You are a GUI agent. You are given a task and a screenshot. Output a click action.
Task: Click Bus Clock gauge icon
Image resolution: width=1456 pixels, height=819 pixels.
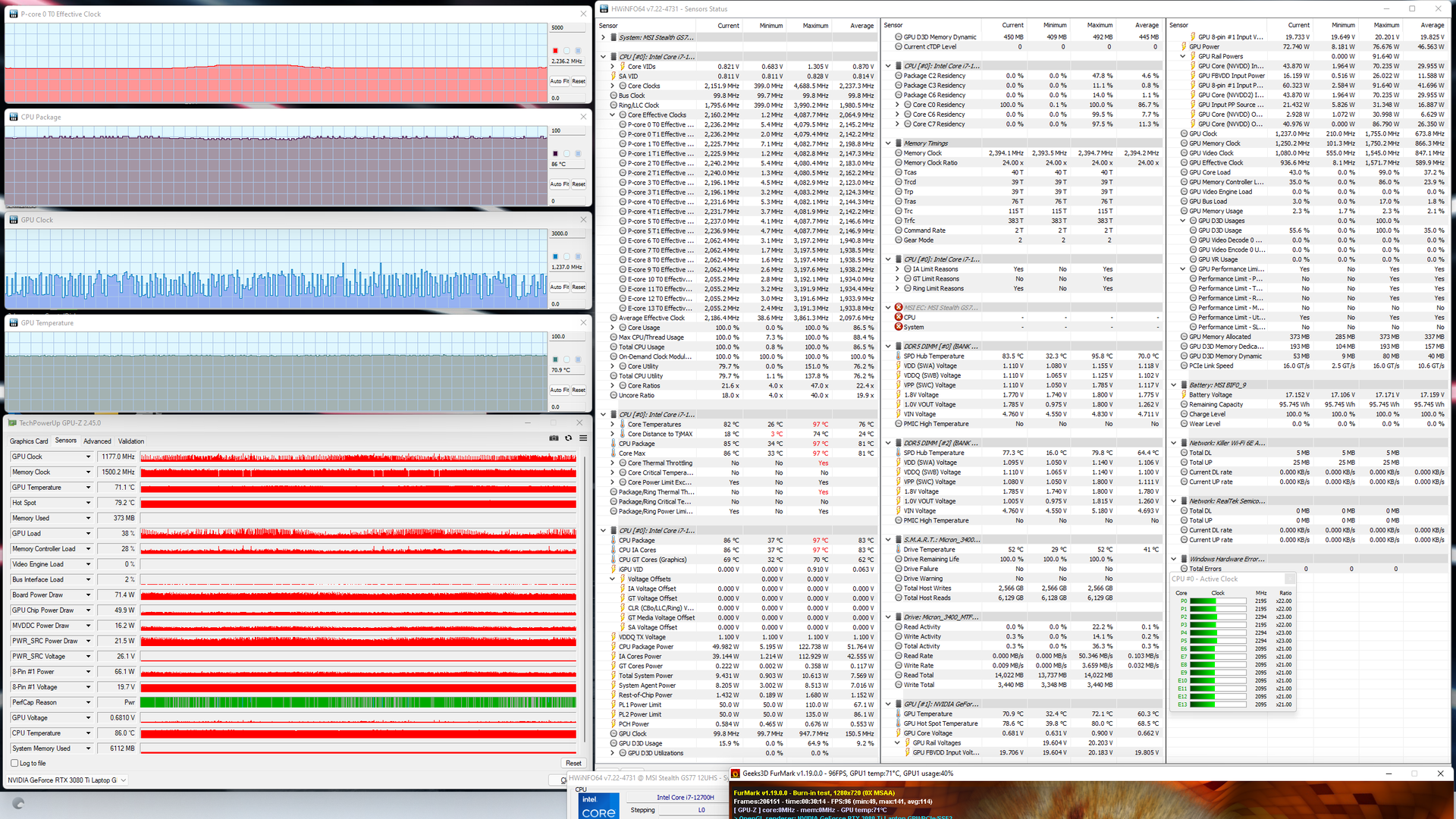tap(613, 96)
